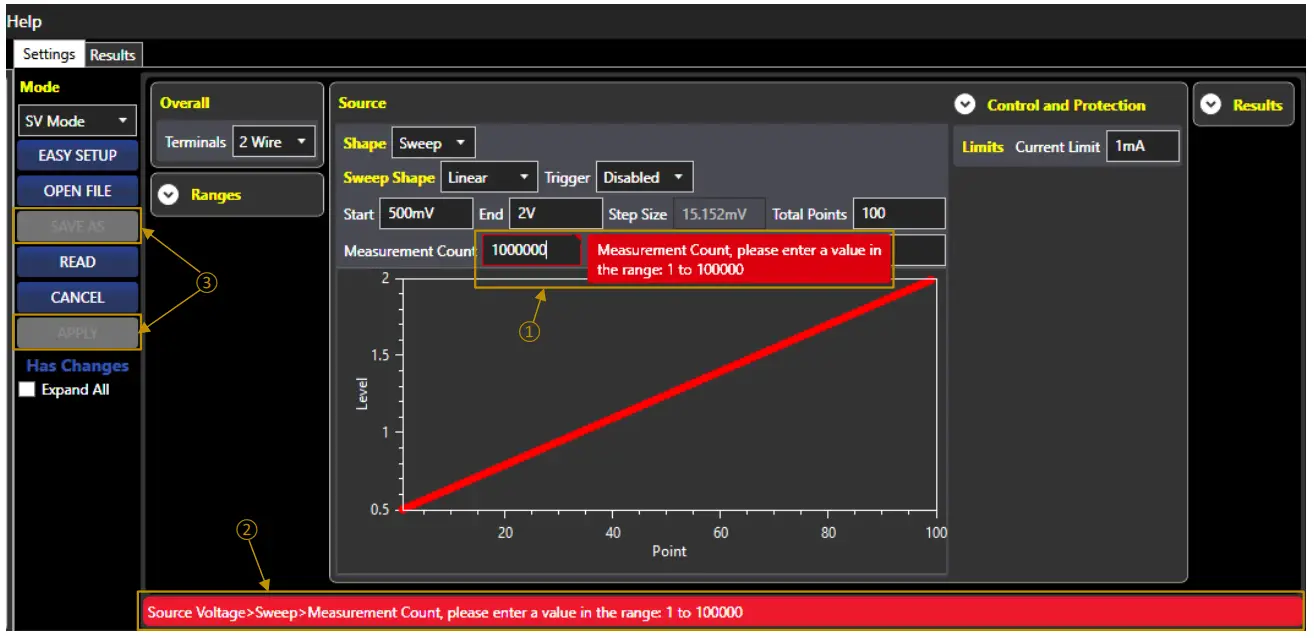The height and width of the screenshot is (638, 1314).
Task: Switch to the Results tab
Action: click(113, 55)
